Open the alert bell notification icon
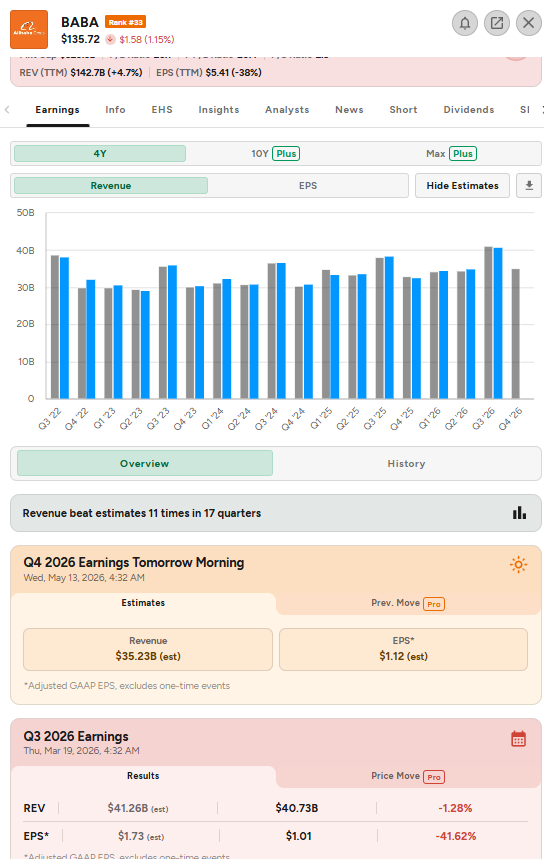This screenshot has height=859, width=544. point(465,23)
